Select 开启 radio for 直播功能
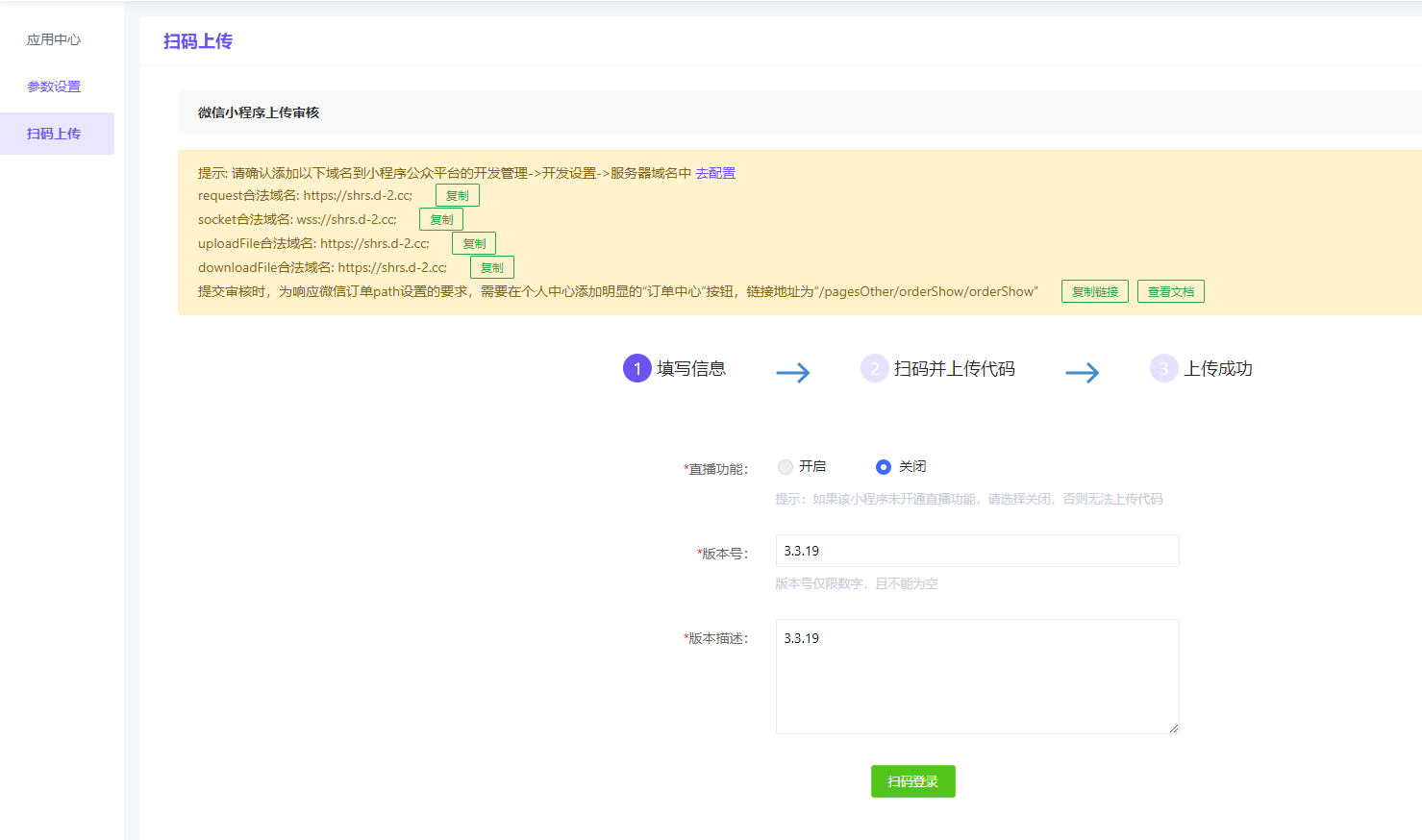Image resolution: width=1422 pixels, height=840 pixels. click(x=786, y=467)
